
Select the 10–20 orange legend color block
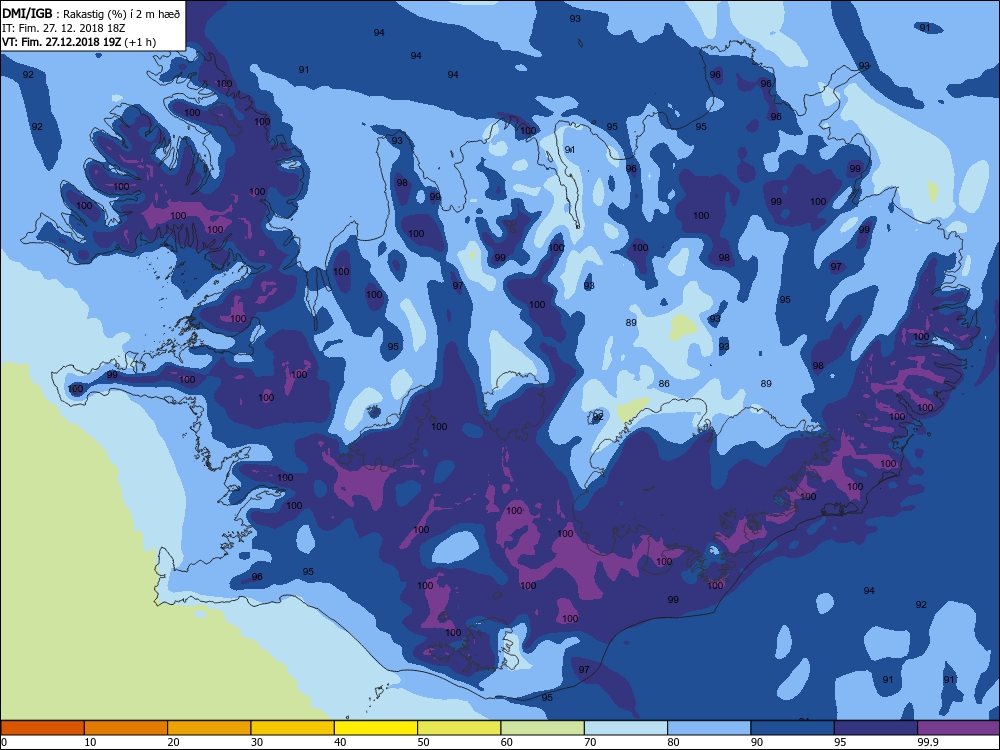126,728
